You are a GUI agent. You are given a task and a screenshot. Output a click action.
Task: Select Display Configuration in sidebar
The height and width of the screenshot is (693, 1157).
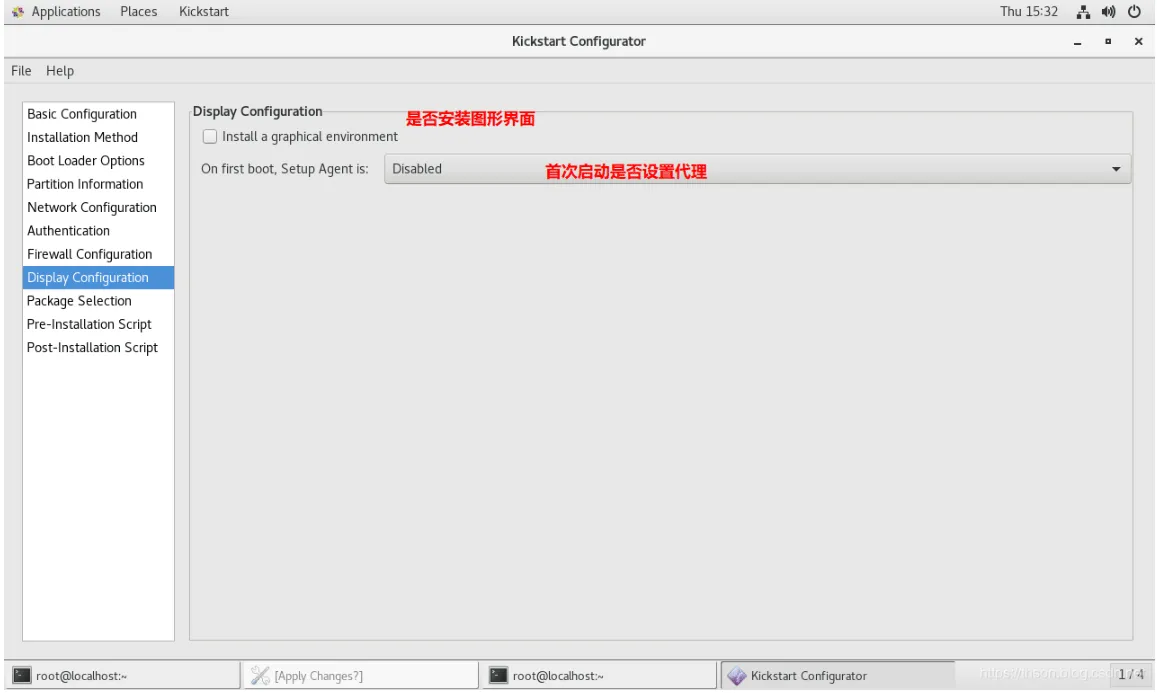(x=98, y=277)
